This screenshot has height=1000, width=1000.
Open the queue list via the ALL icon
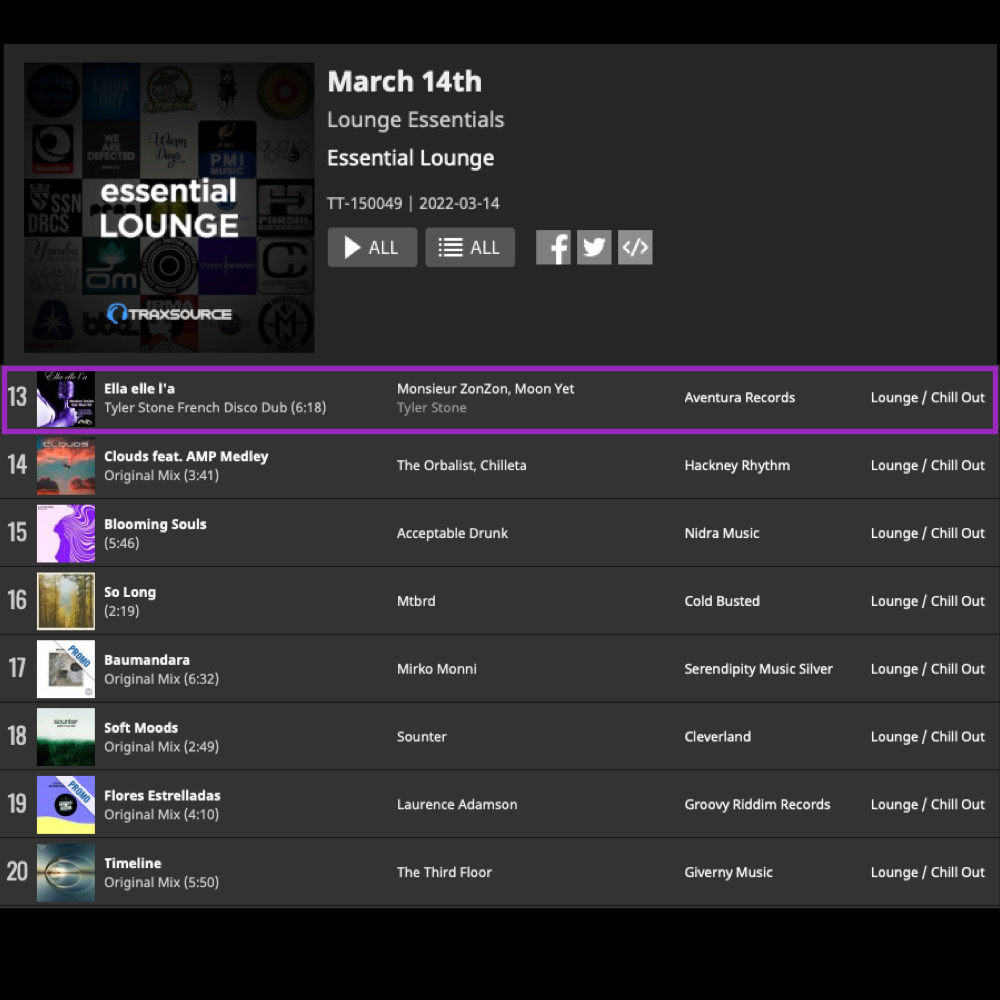[x=470, y=247]
